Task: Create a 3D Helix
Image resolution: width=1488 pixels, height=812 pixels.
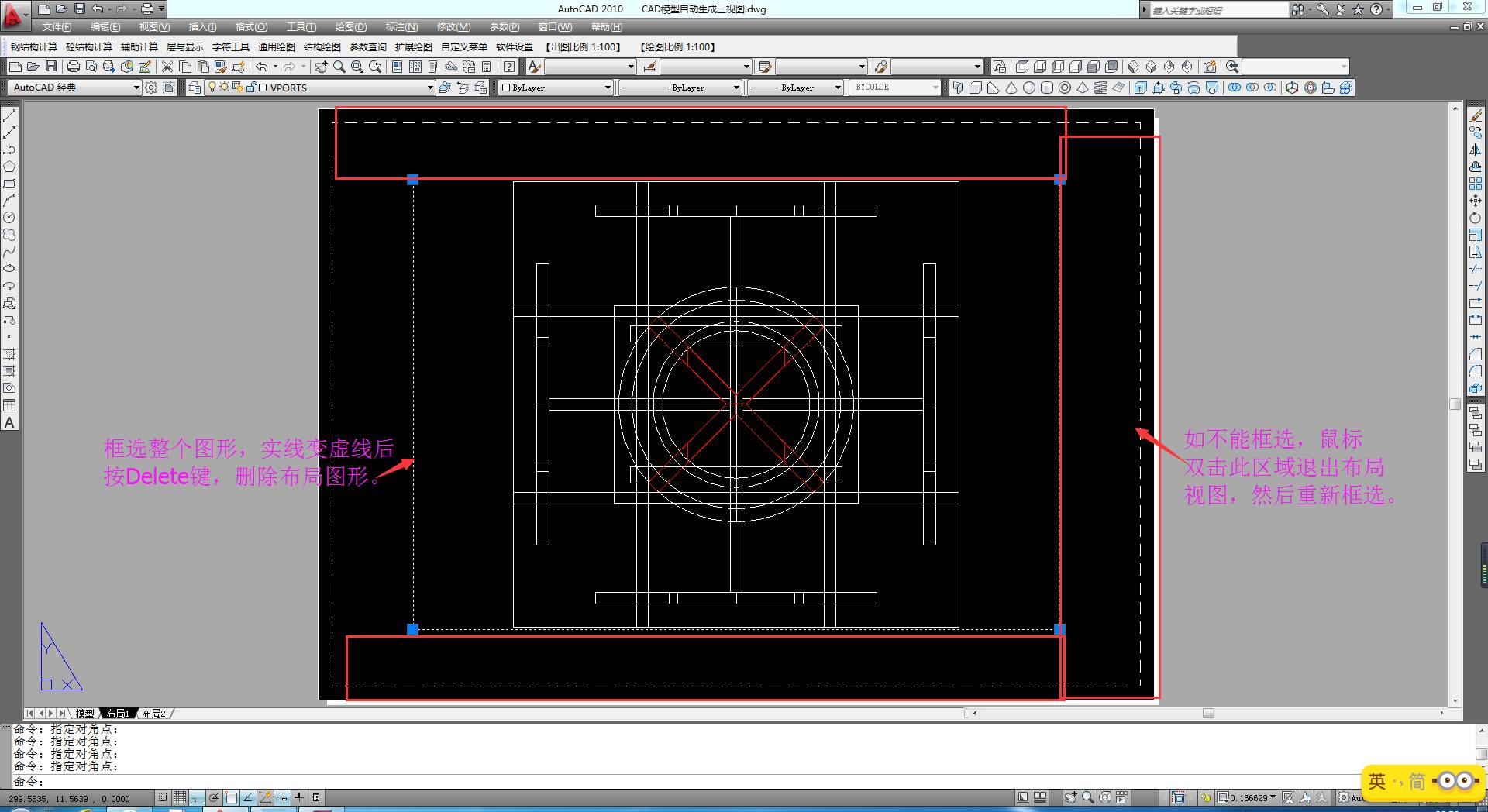Action: 1100,88
